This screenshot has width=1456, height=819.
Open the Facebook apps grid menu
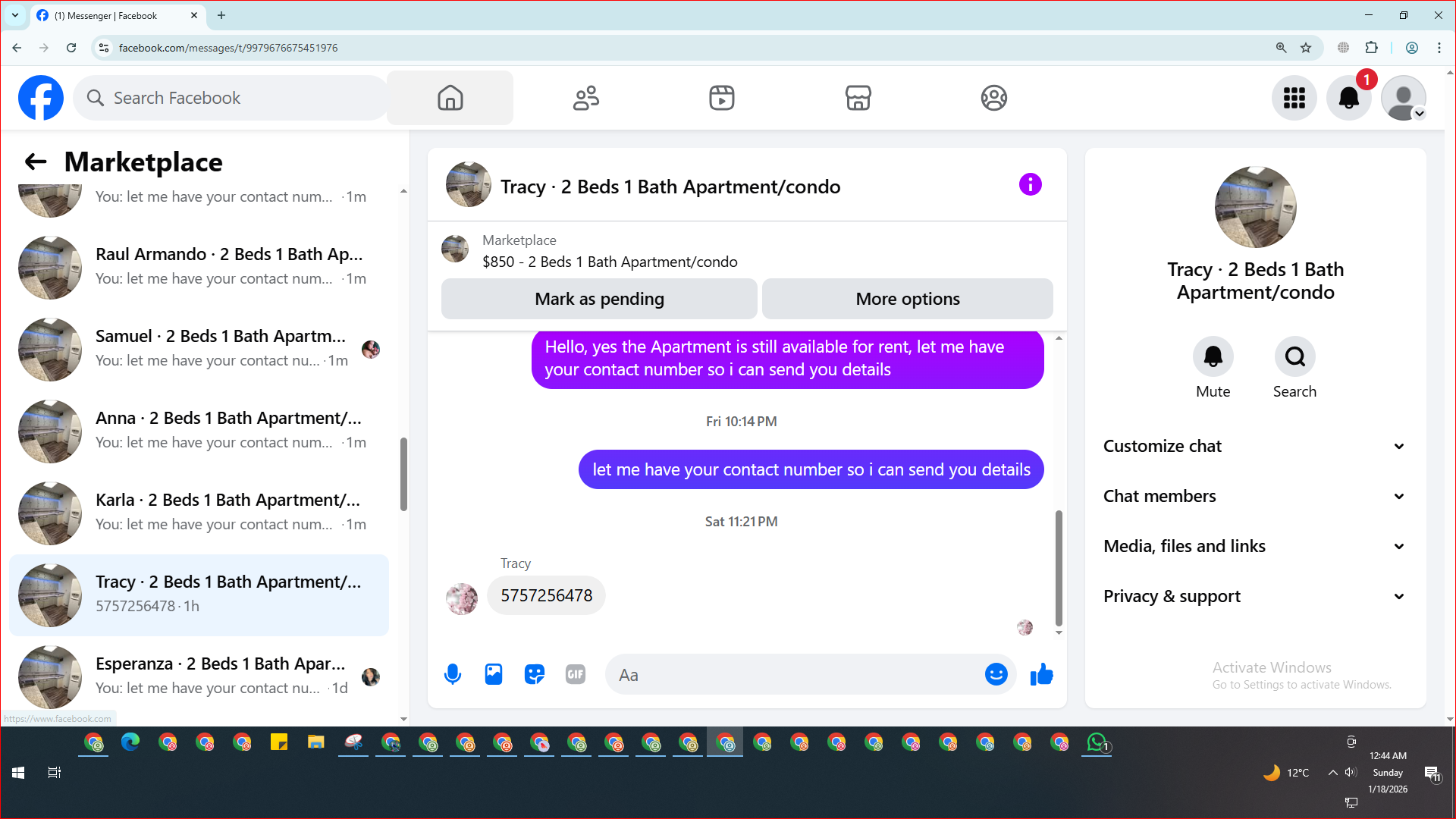[1294, 98]
